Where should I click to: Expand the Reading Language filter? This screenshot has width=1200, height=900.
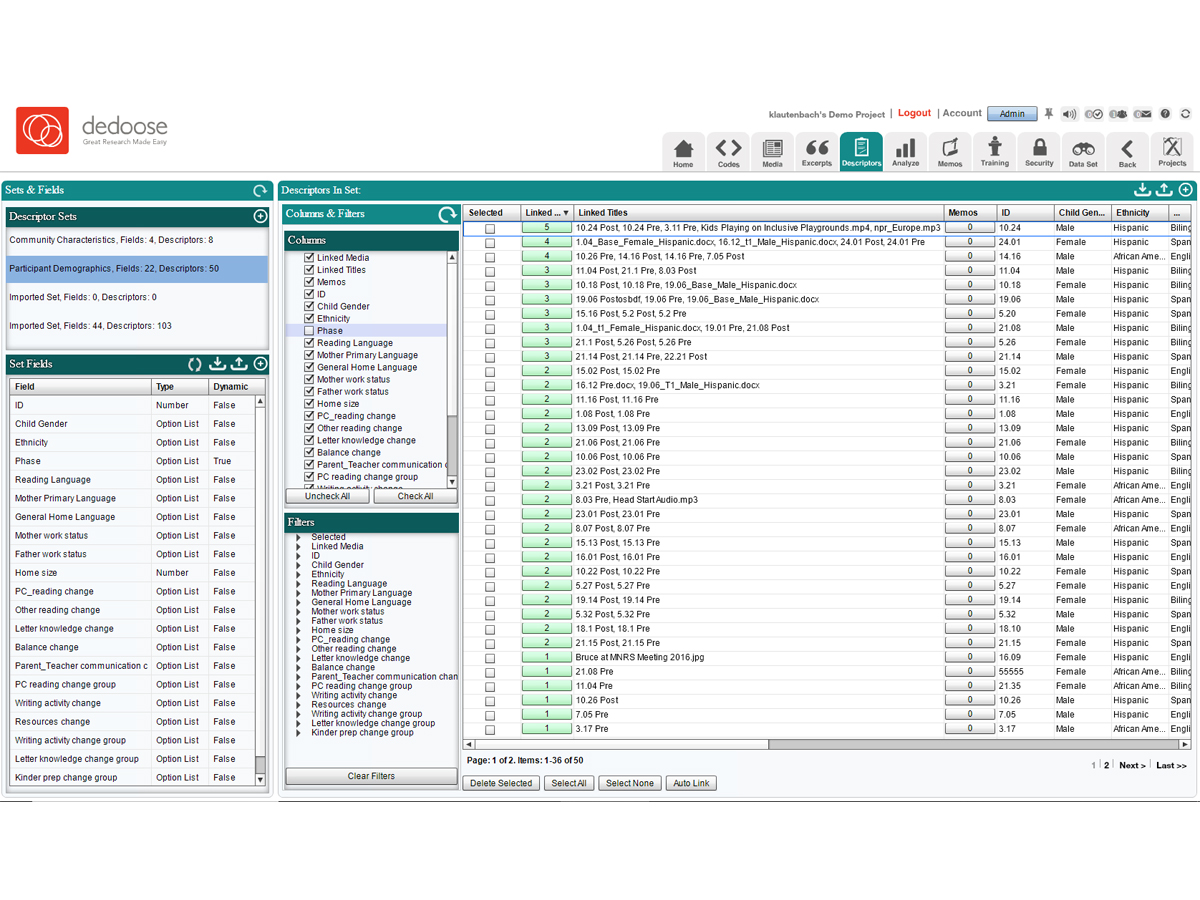[x=298, y=584]
